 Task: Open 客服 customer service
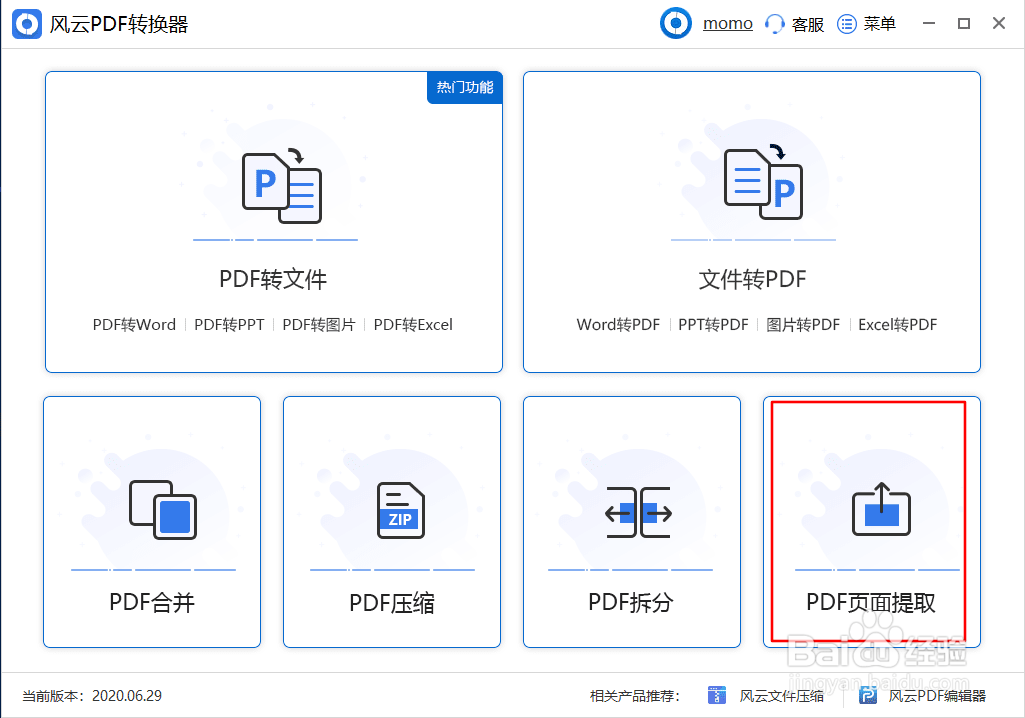click(x=807, y=24)
